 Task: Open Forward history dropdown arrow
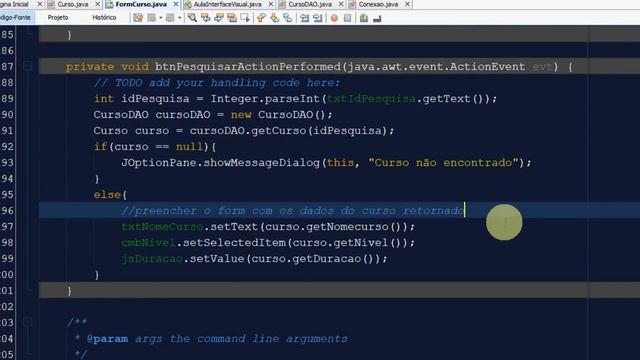[179, 18]
